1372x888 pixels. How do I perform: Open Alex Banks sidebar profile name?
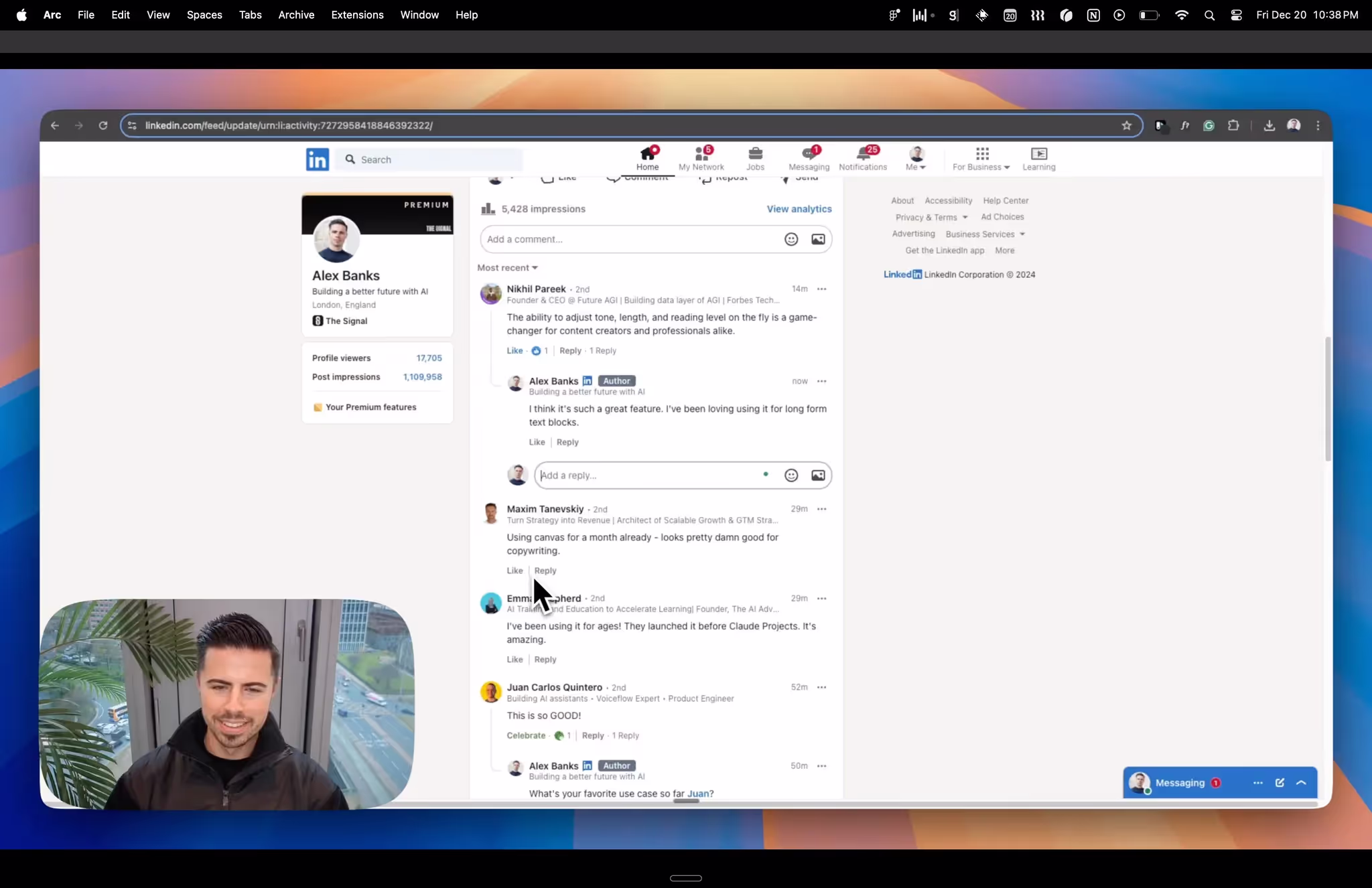click(346, 275)
